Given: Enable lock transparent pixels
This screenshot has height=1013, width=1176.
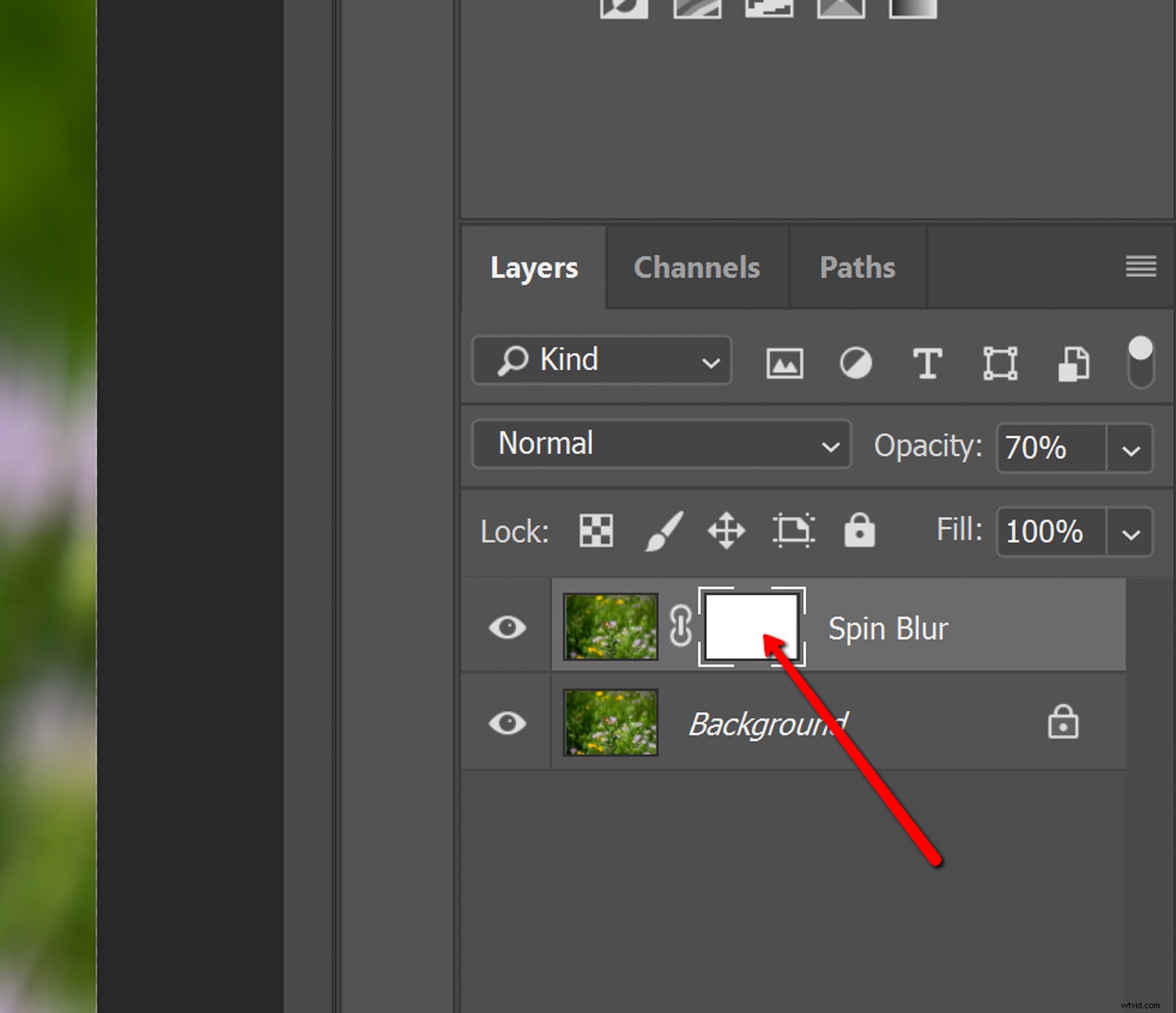Looking at the screenshot, I should click(595, 531).
